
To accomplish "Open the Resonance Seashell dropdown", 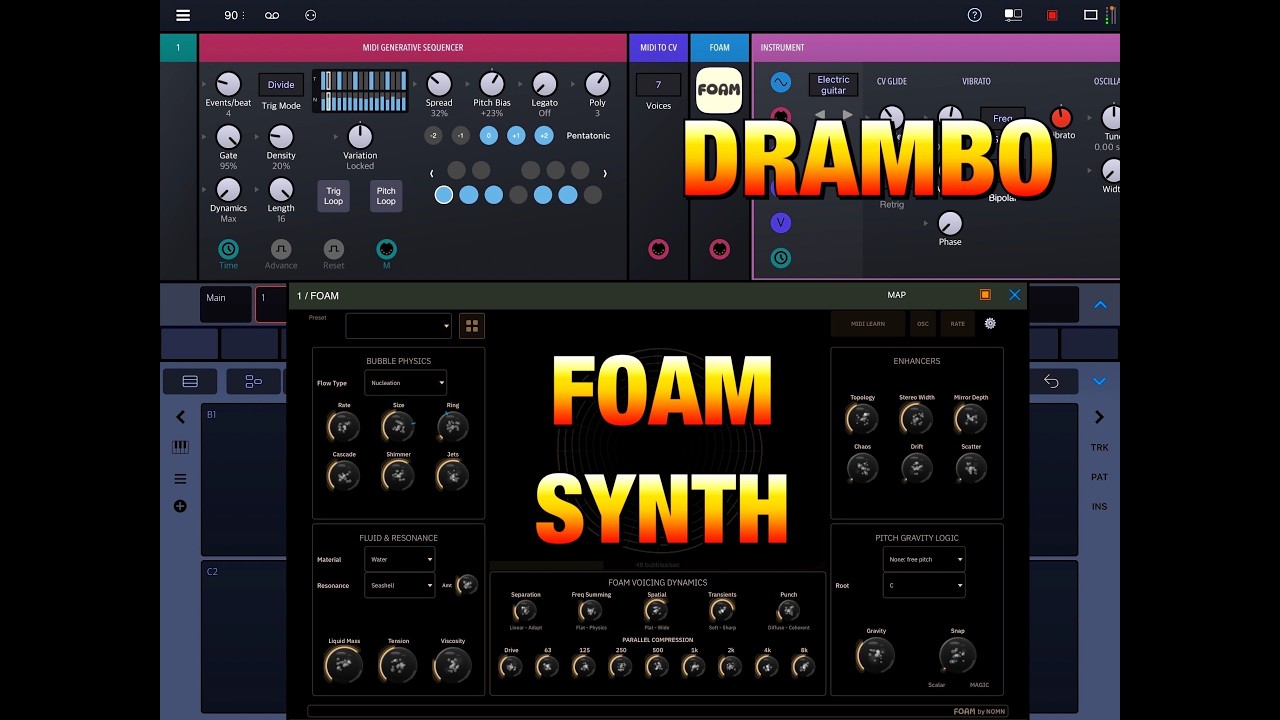I will coord(400,586).
